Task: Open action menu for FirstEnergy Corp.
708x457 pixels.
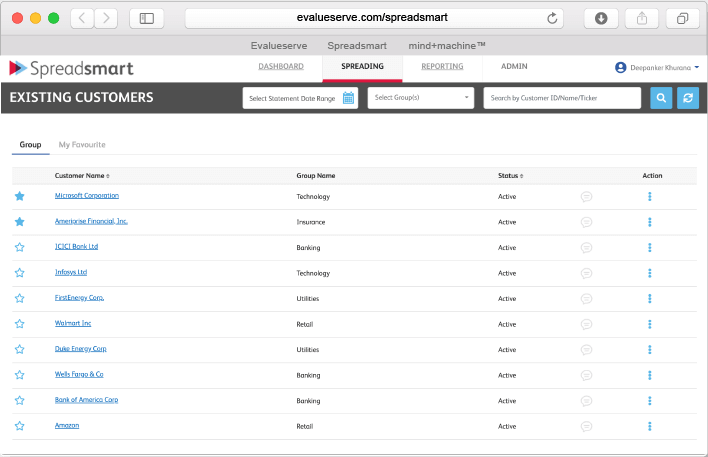Action: tap(650, 298)
